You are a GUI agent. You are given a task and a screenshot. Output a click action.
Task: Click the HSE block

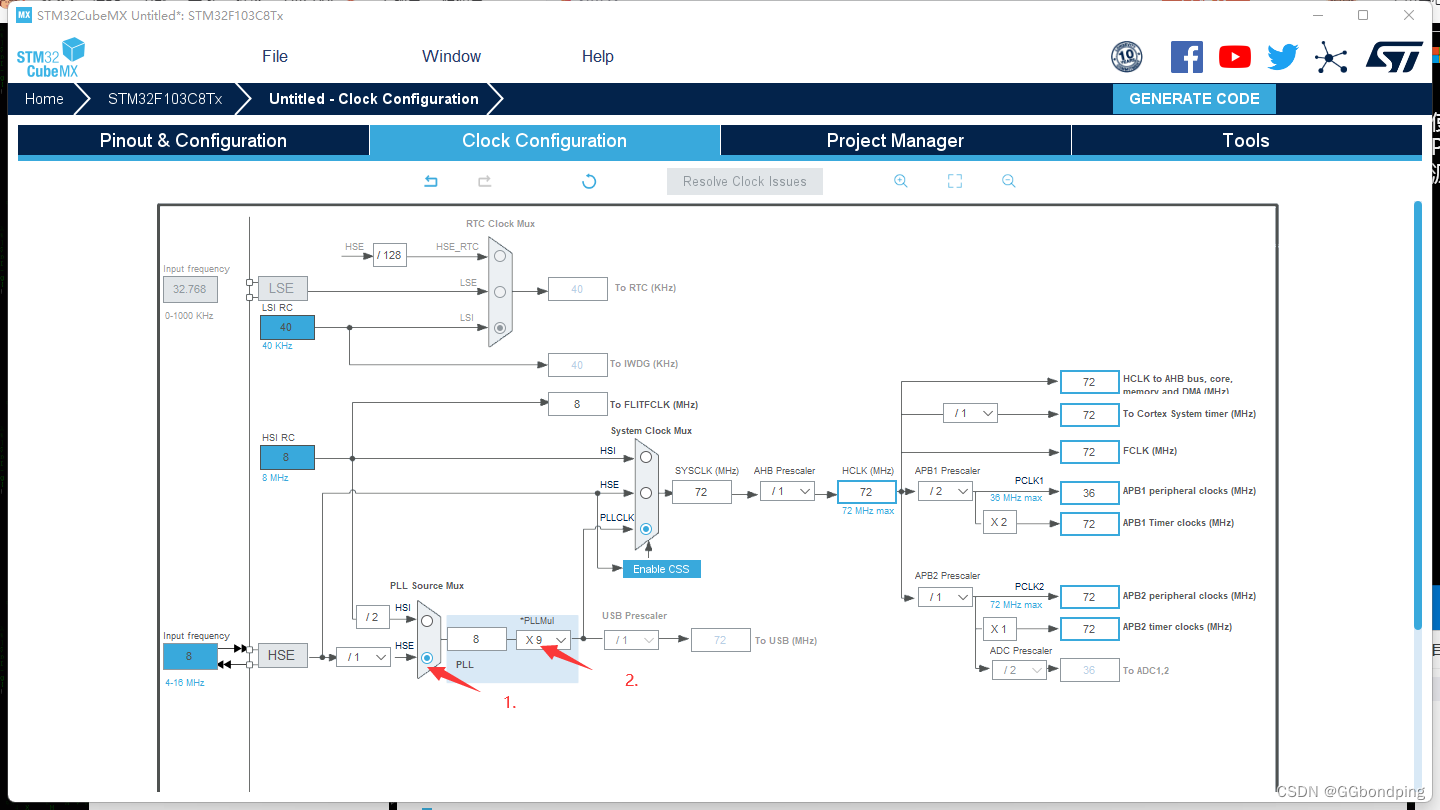pyautogui.click(x=282, y=655)
